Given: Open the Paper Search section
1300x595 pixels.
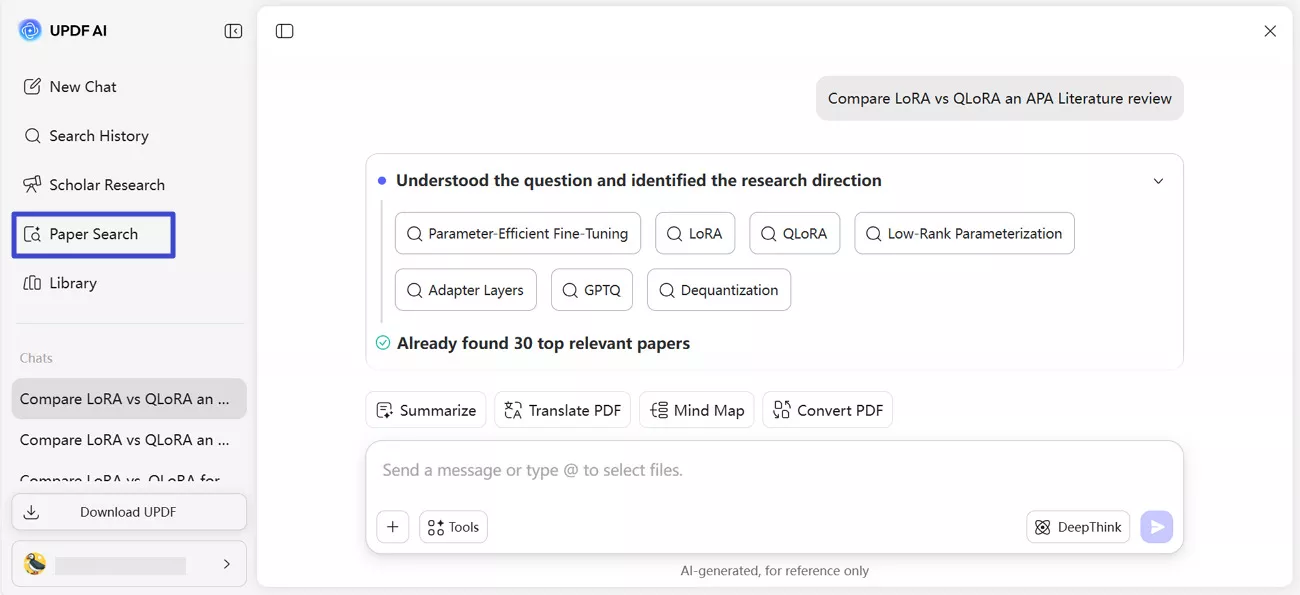Looking at the screenshot, I should click(x=93, y=234).
